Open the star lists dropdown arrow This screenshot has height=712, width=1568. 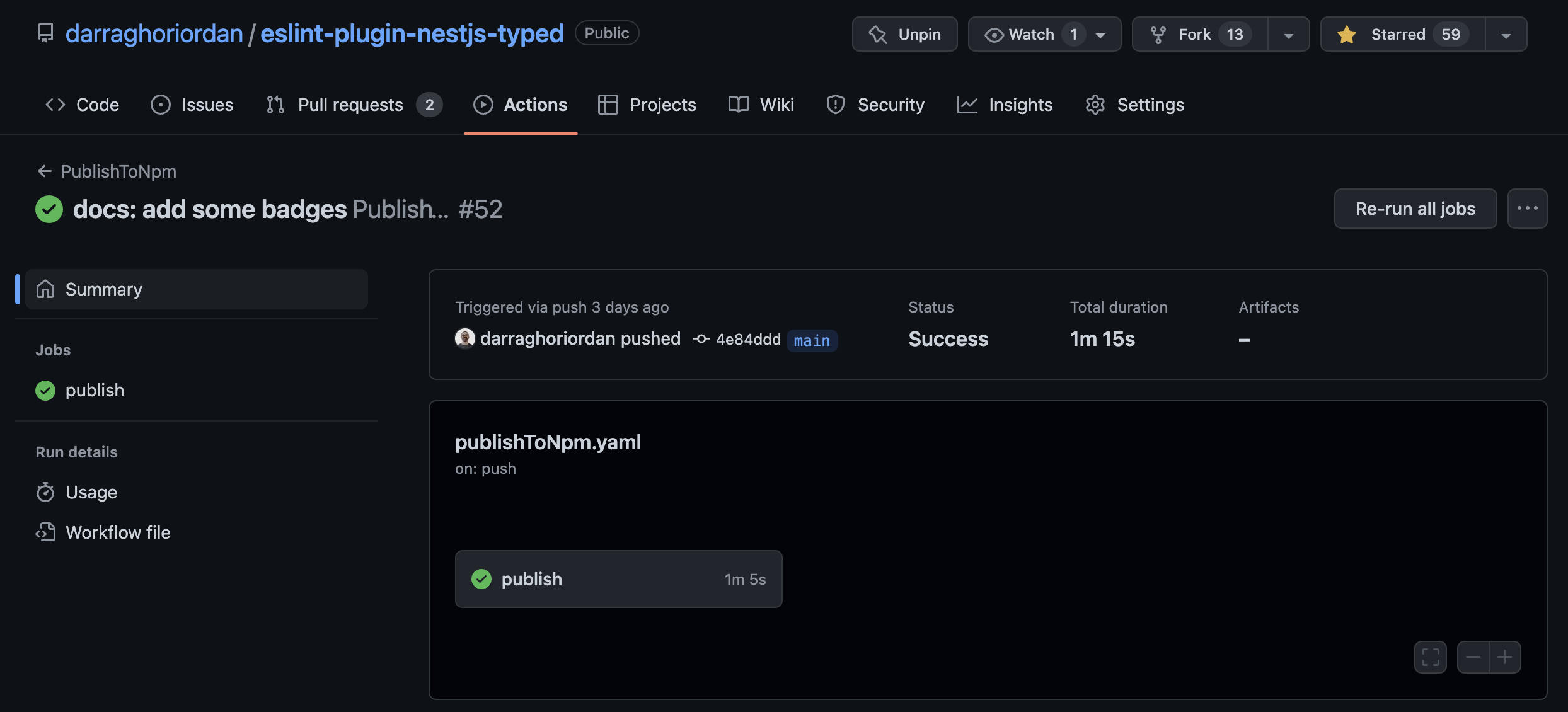coord(1506,34)
